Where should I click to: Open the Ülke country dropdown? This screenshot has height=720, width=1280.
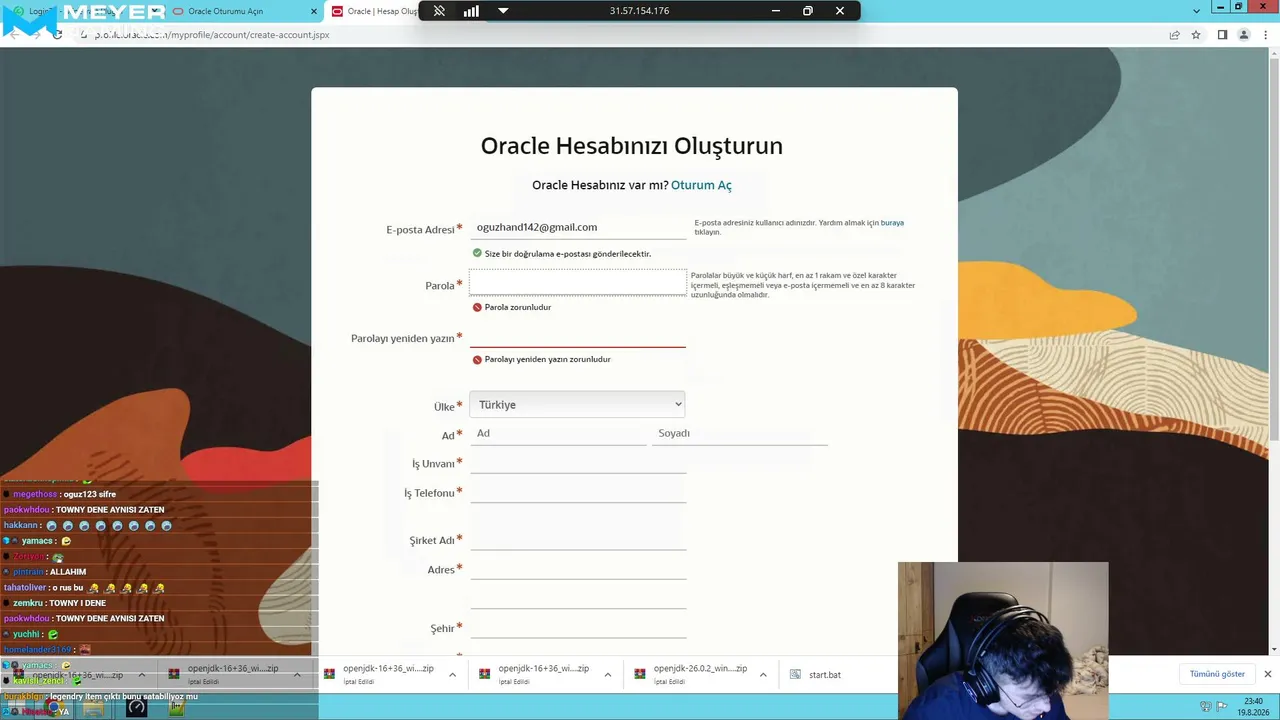point(577,405)
